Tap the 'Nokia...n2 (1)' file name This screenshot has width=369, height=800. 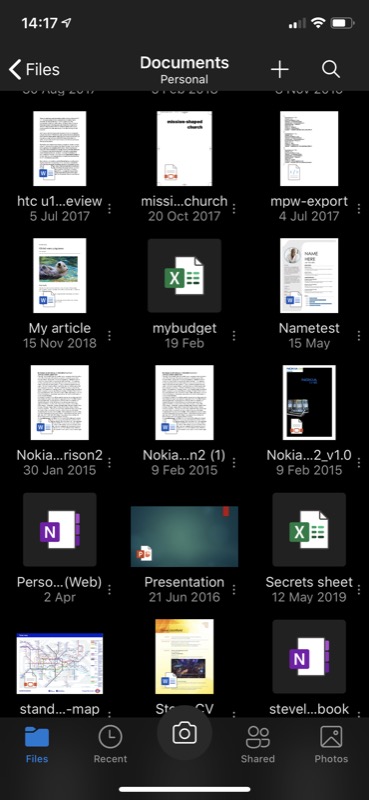[x=184, y=455]
